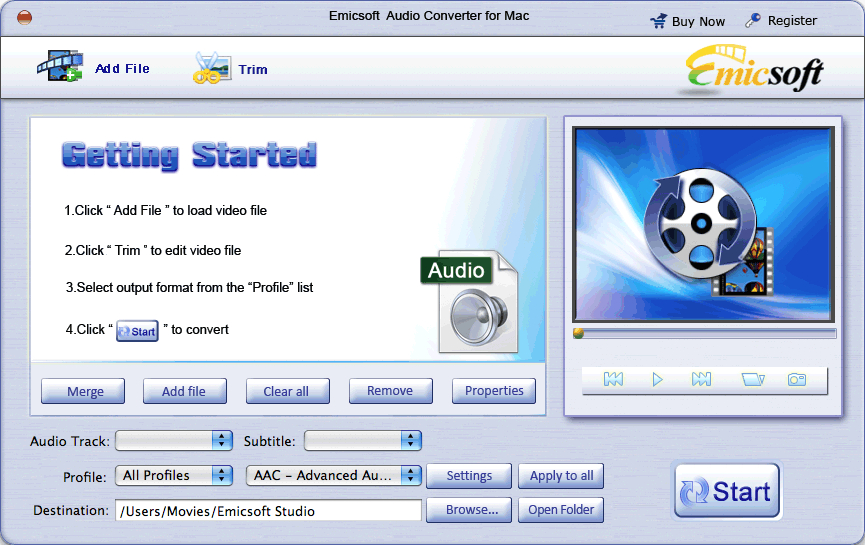The width and height of the screenshot is (865, 545).
Task: Click the red close window button
Action: [x=24, y=18]
